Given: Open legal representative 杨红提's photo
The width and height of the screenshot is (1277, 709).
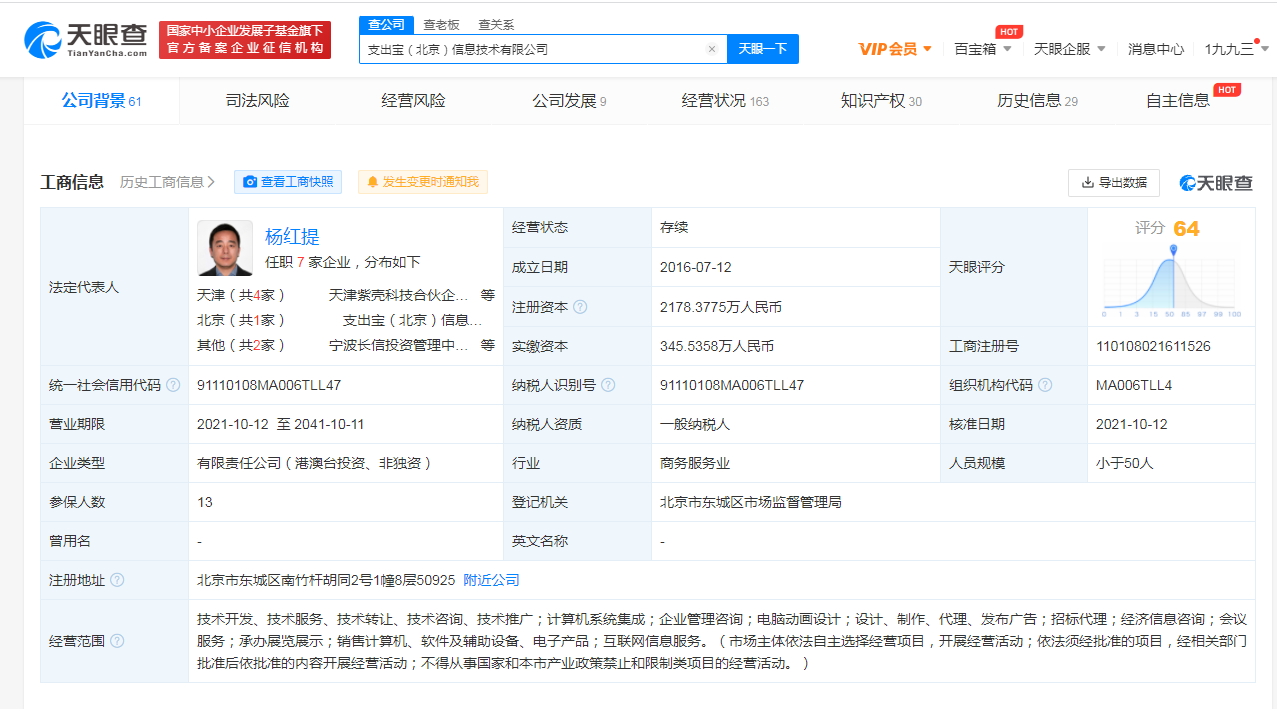Looking at the screenshot, I should (225, 248).
